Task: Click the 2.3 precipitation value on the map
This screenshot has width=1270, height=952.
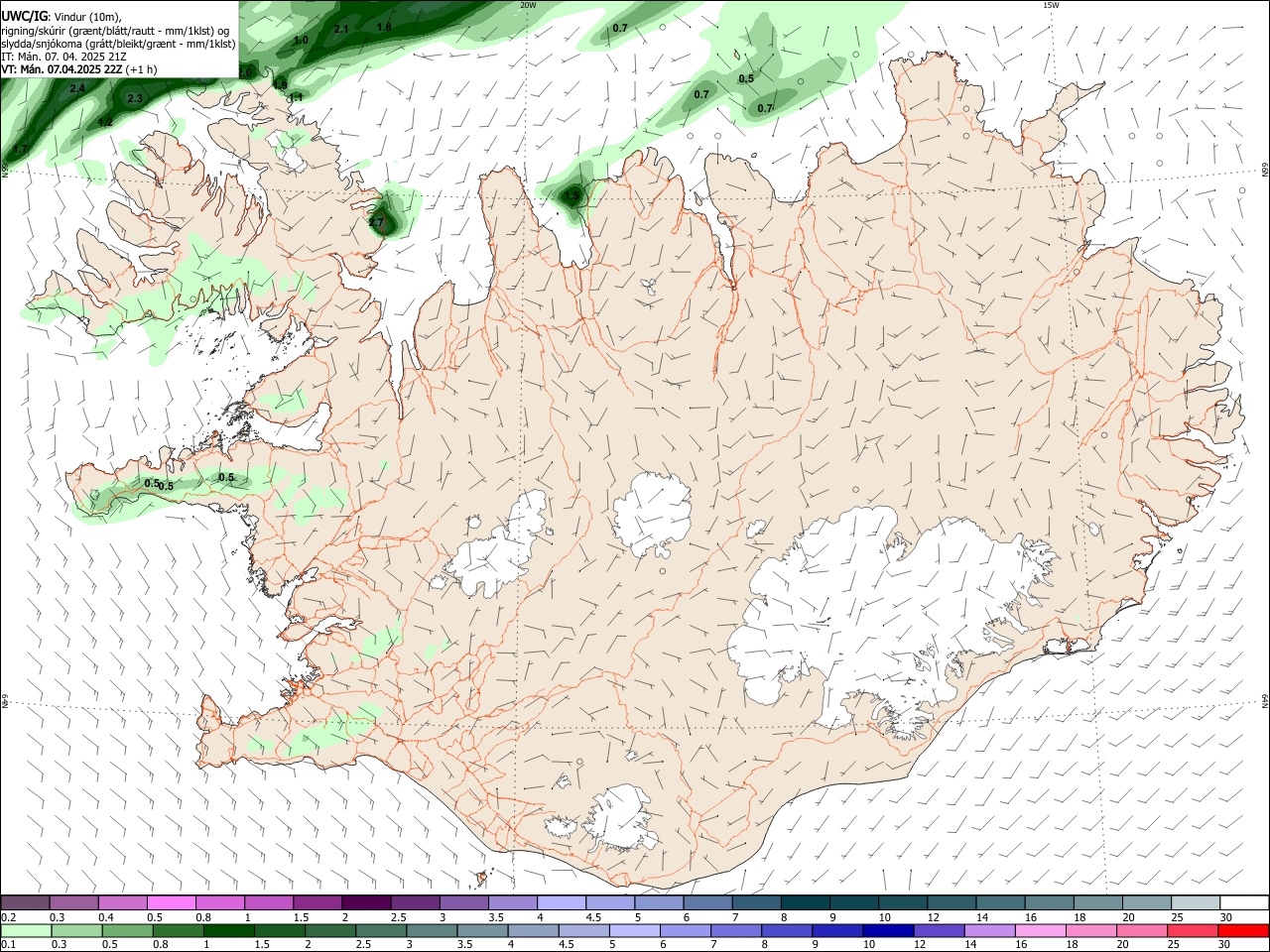Action: tap(135, 99)
